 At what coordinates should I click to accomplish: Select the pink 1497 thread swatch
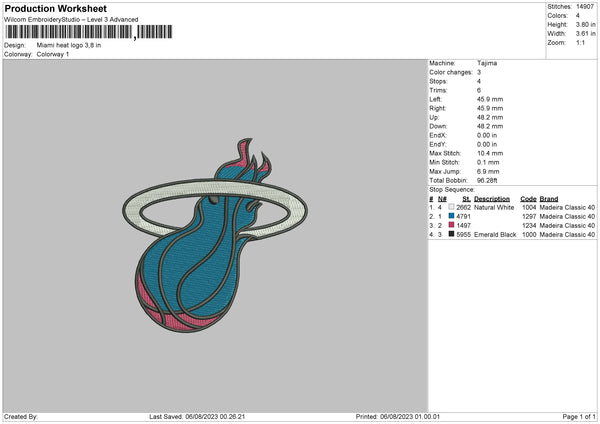pyautogui.click(x=451, y=225)
